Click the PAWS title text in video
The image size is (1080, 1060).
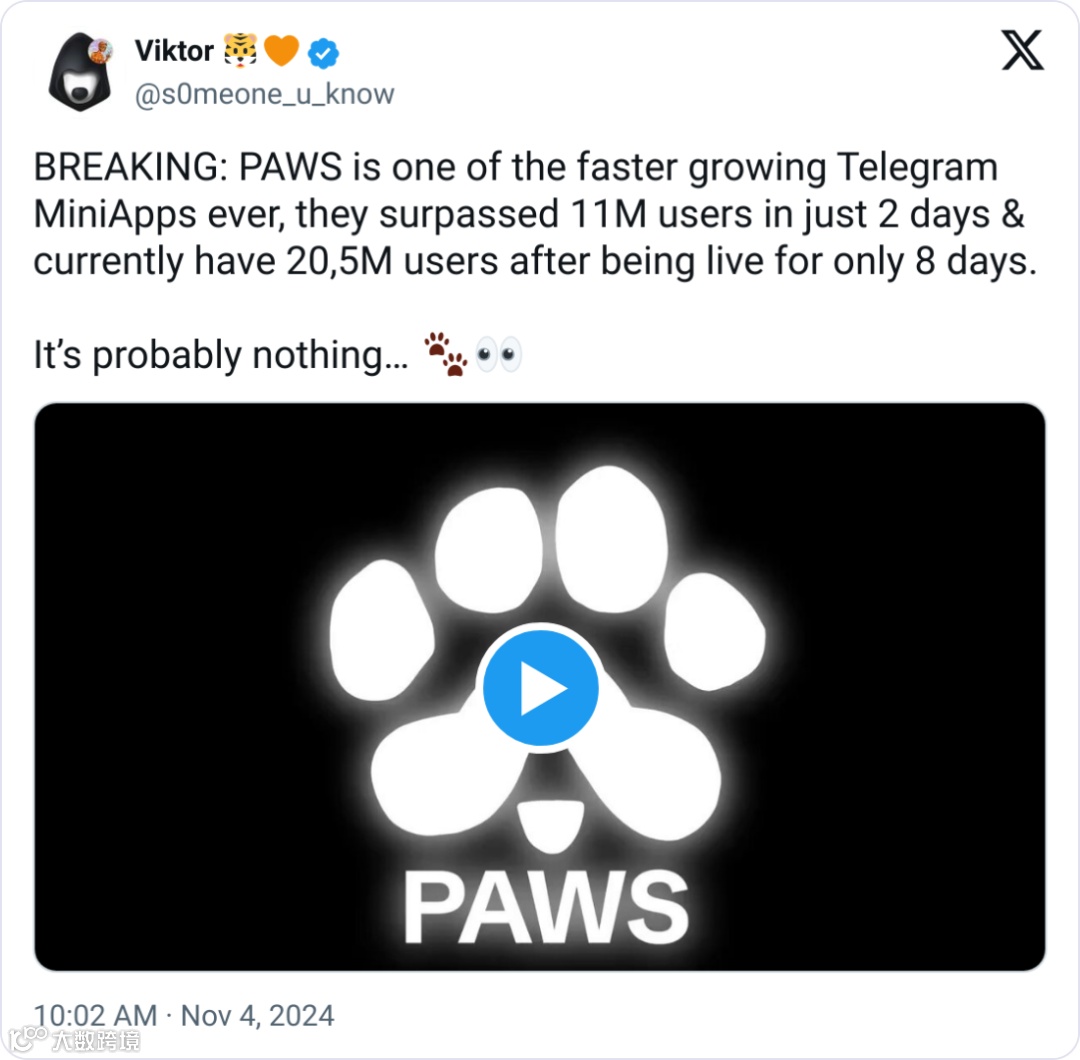coord(545,908)
